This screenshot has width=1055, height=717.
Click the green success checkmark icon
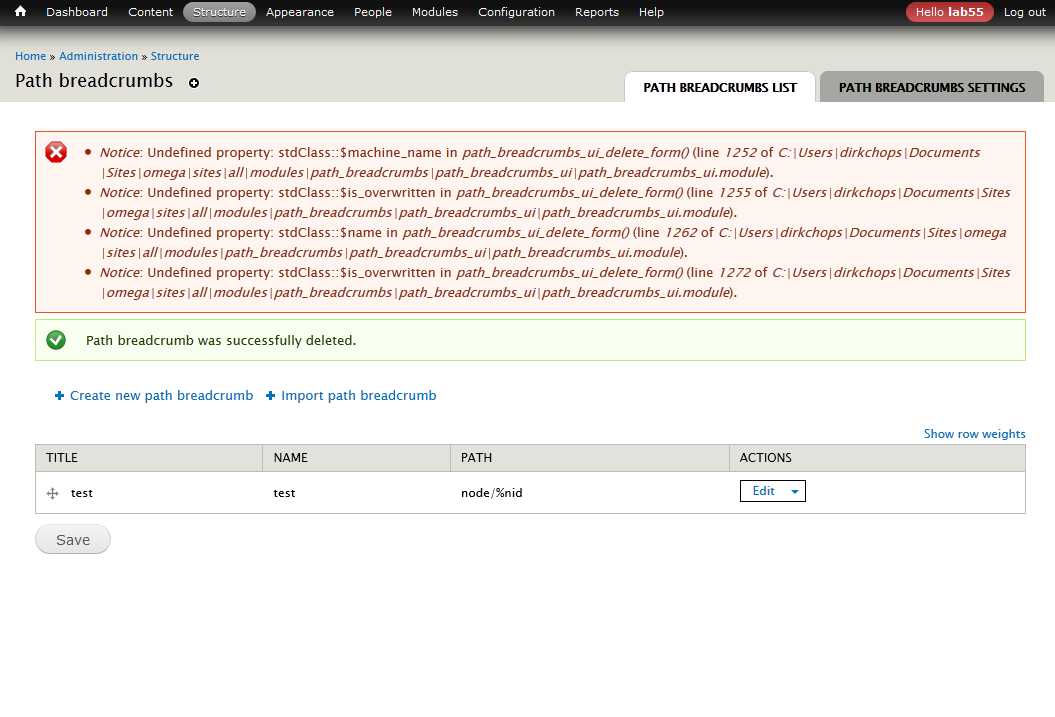[56, 340]
